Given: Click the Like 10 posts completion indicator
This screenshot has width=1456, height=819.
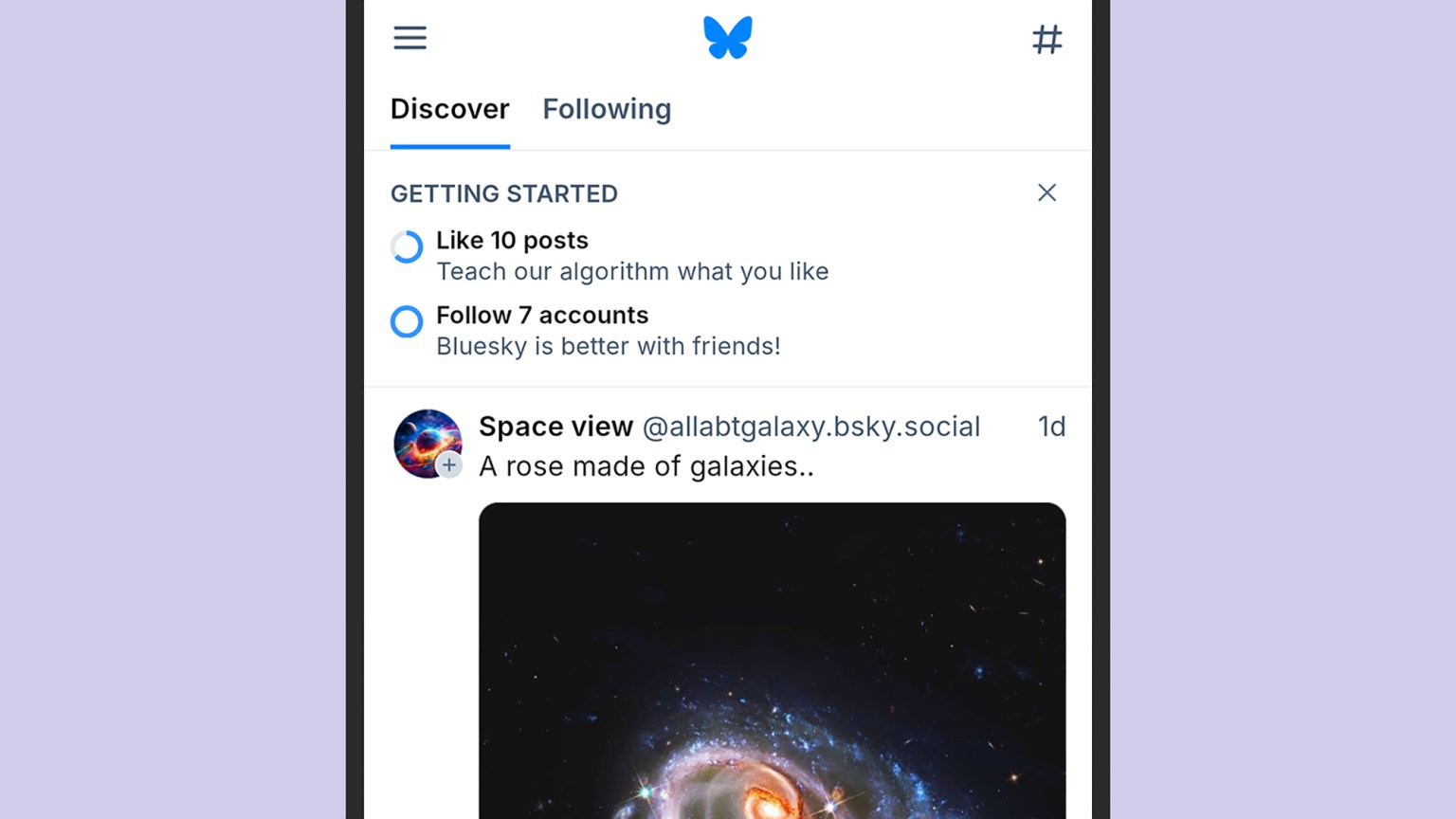Looking at the screenshot, I should (x=407, y=247).
